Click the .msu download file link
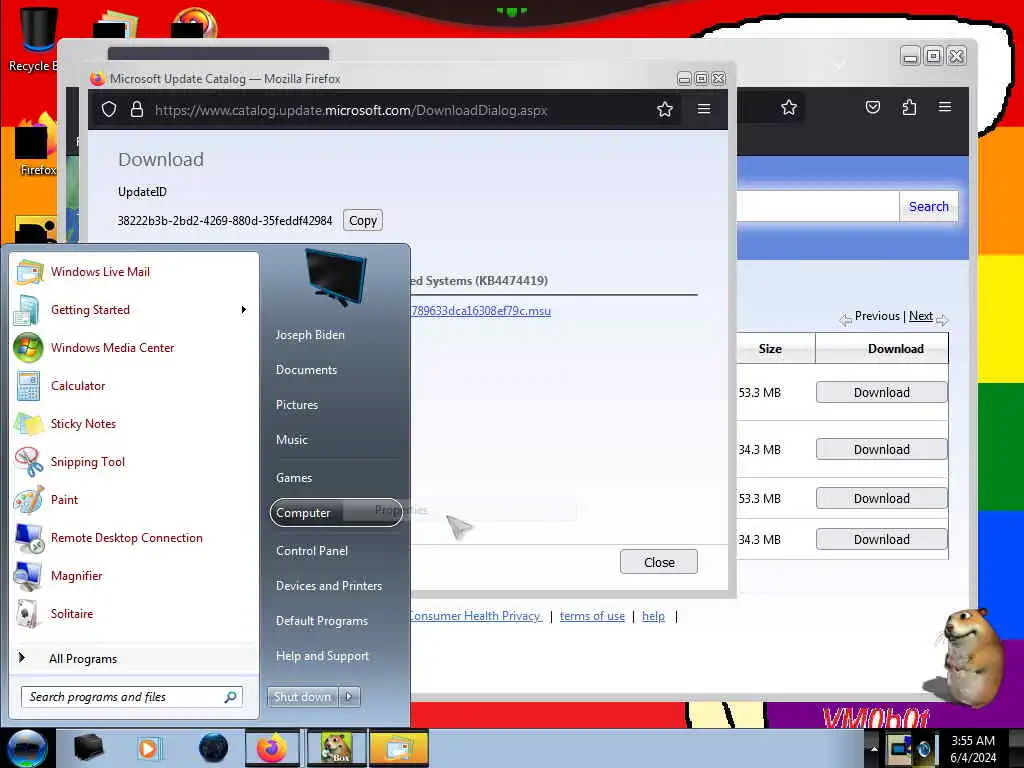Screen dimensions: 1024x768 click(481, 311)
